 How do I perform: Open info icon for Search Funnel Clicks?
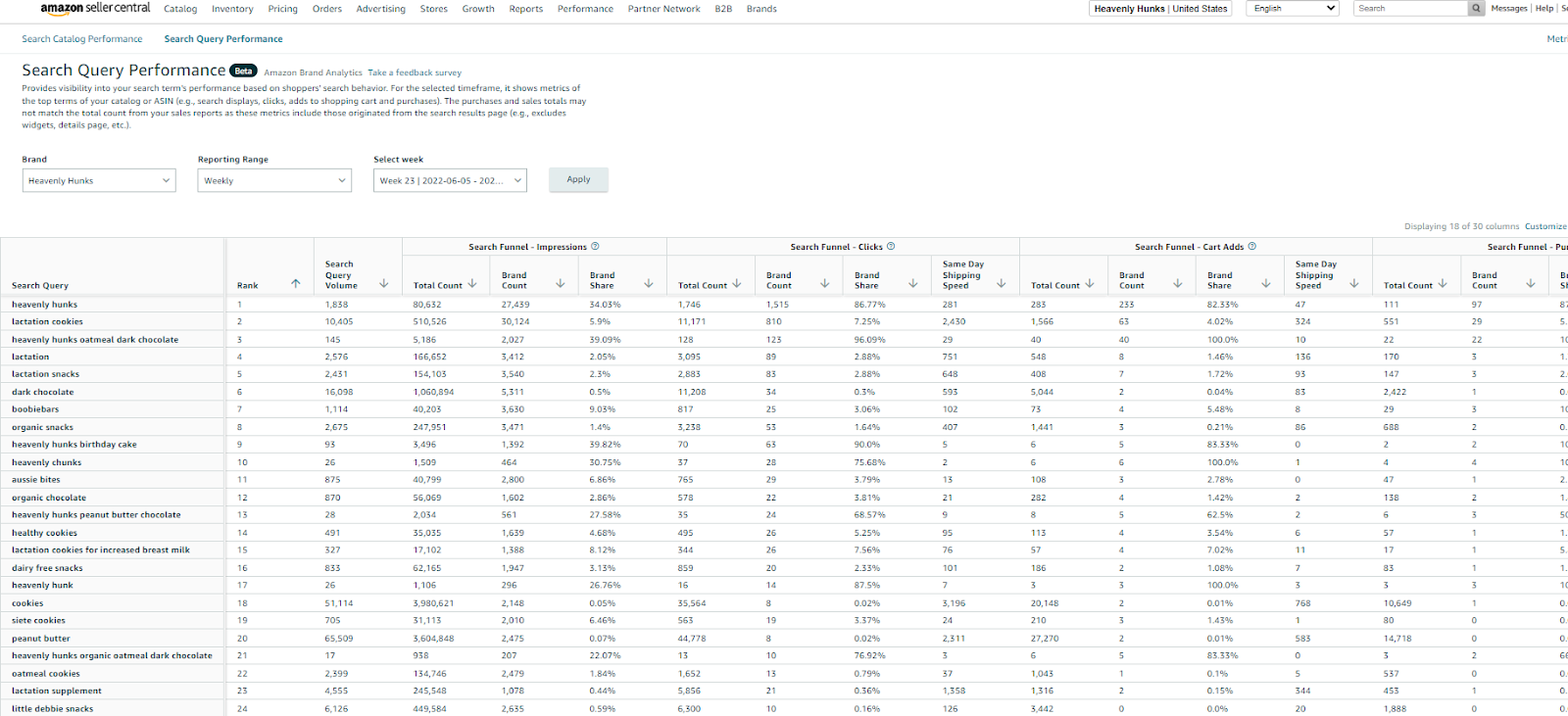tap(891, 247)
